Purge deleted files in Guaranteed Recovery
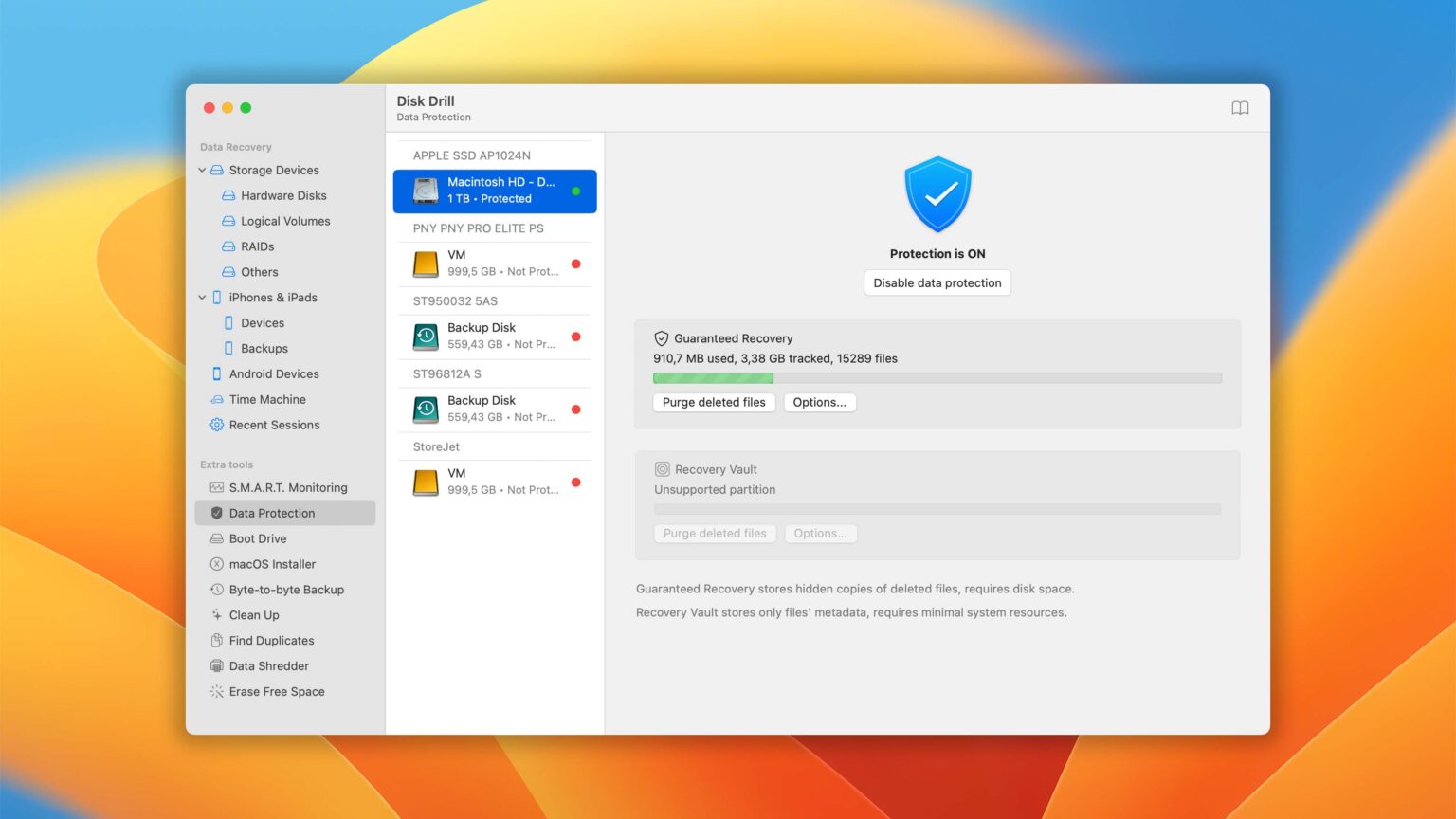 (714, 402)
